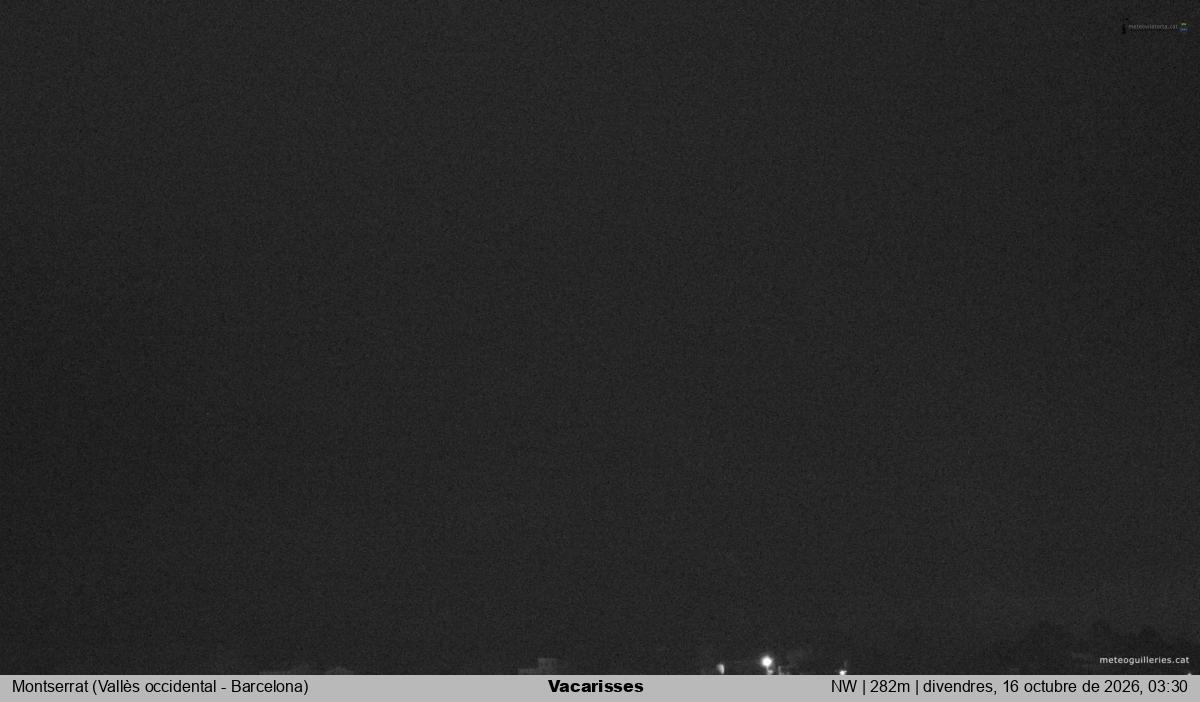Select the 'divendres, 16 octubre de 2026, 03:30' timestamp
The height and width of the screenshot is (702, 1200).
click(x=1055, y=687)
